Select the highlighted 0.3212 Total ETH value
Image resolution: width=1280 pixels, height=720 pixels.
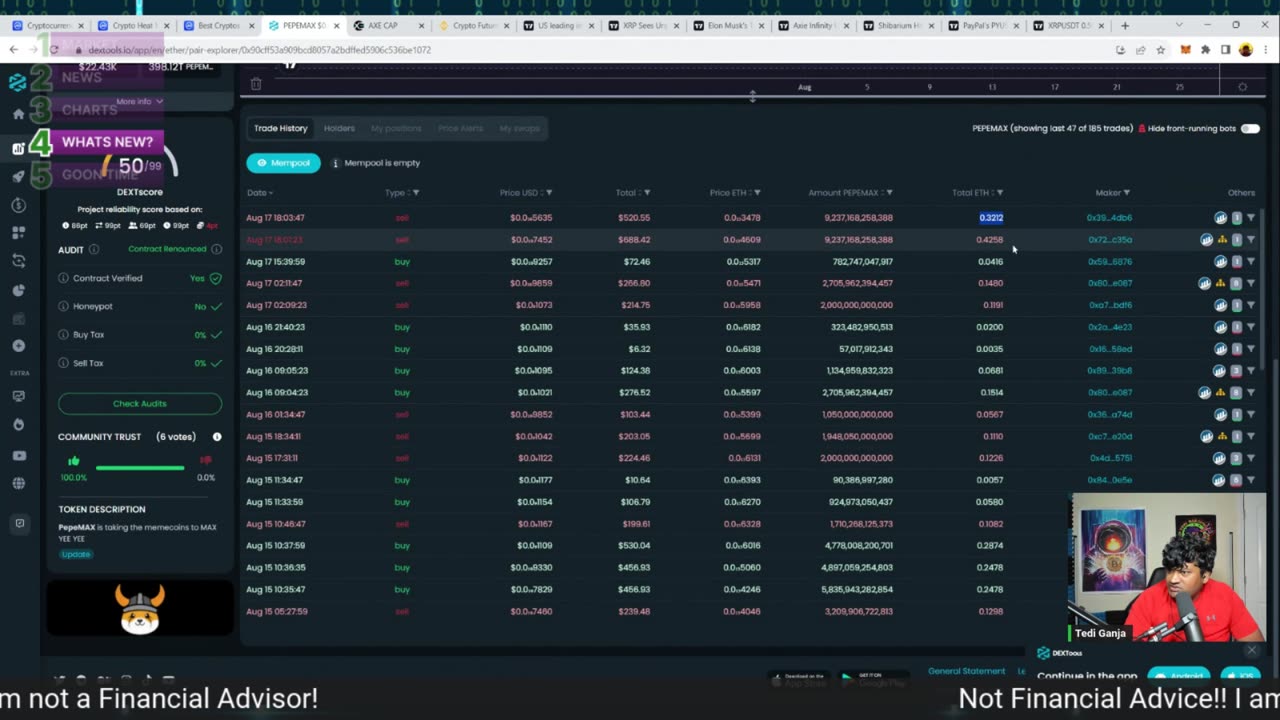click(991, 218)
